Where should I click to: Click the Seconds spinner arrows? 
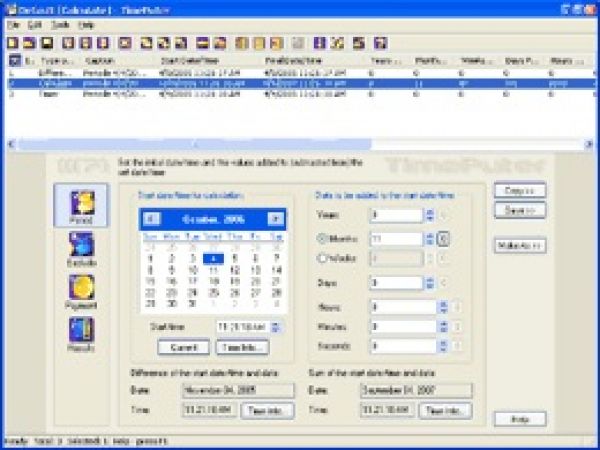pos(443,346)
